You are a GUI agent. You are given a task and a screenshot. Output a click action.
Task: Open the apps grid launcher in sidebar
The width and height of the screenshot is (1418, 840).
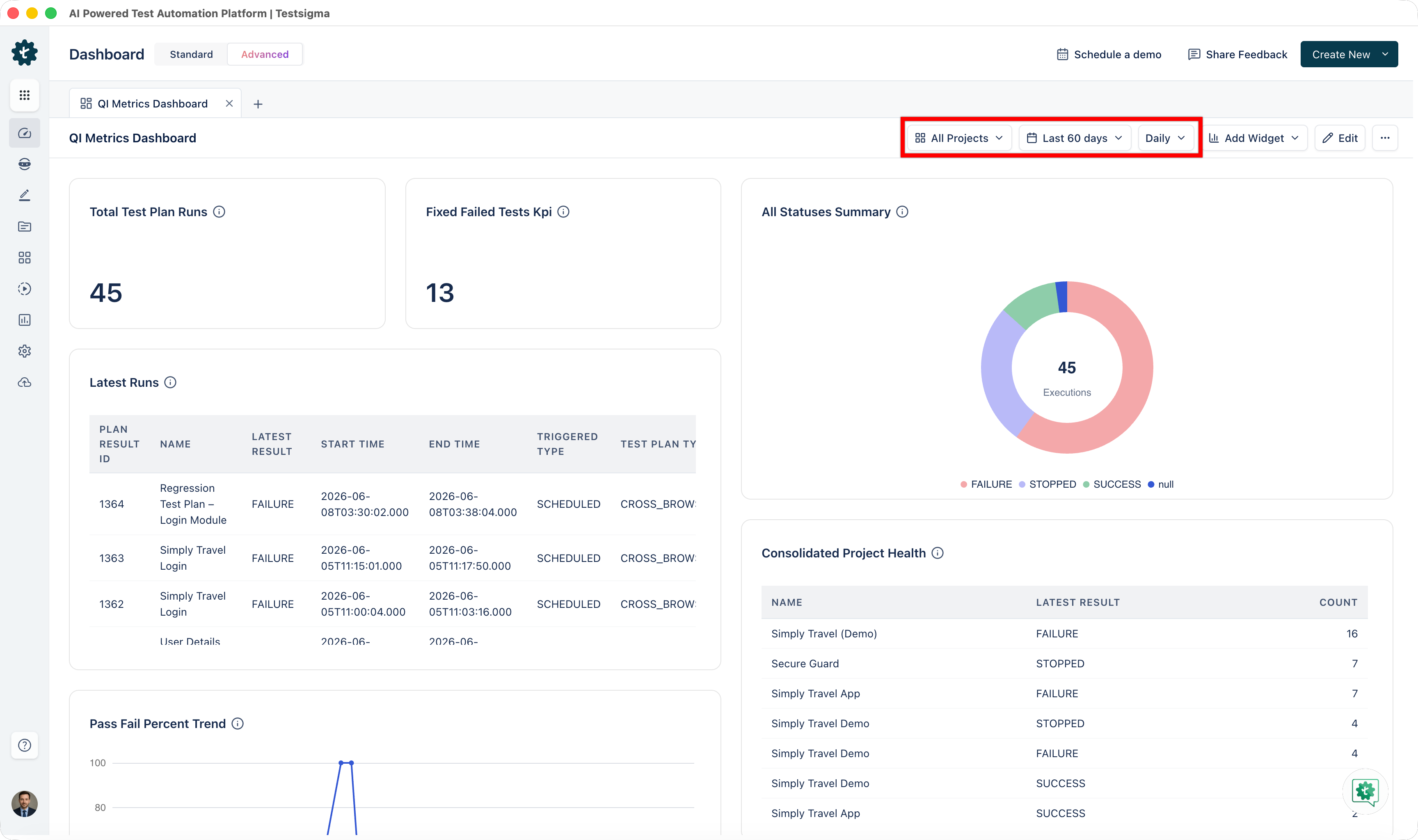point(24,95)
